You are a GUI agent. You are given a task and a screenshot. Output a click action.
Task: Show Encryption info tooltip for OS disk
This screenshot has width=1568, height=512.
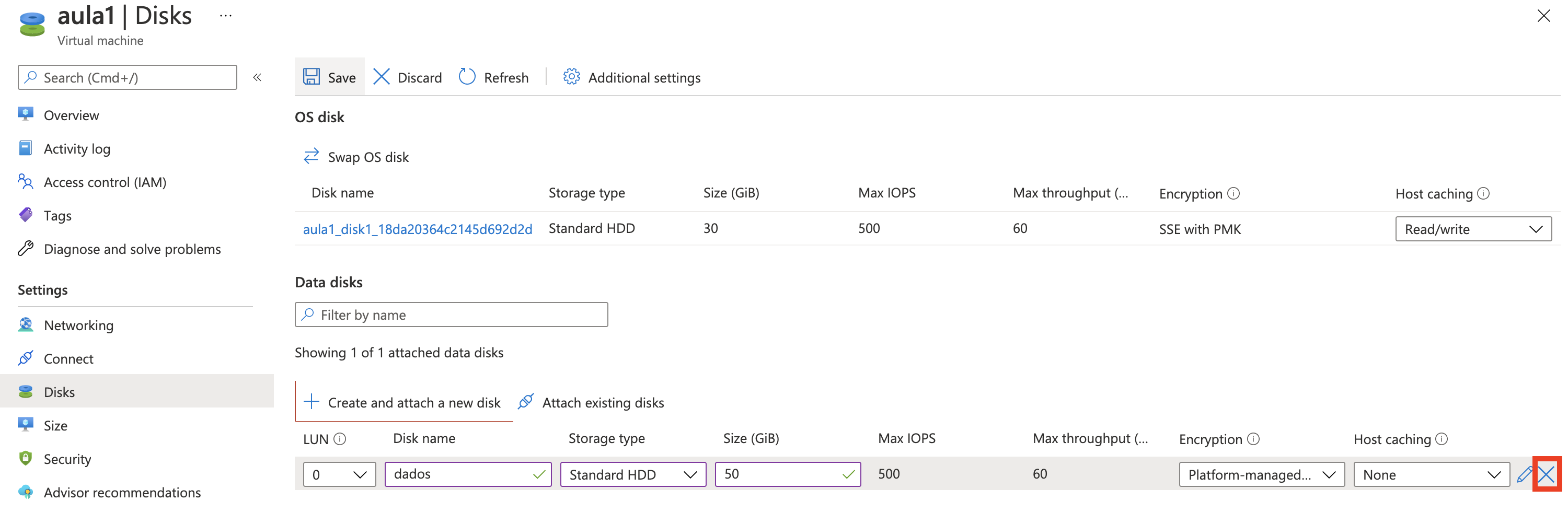coord(1233,194)
